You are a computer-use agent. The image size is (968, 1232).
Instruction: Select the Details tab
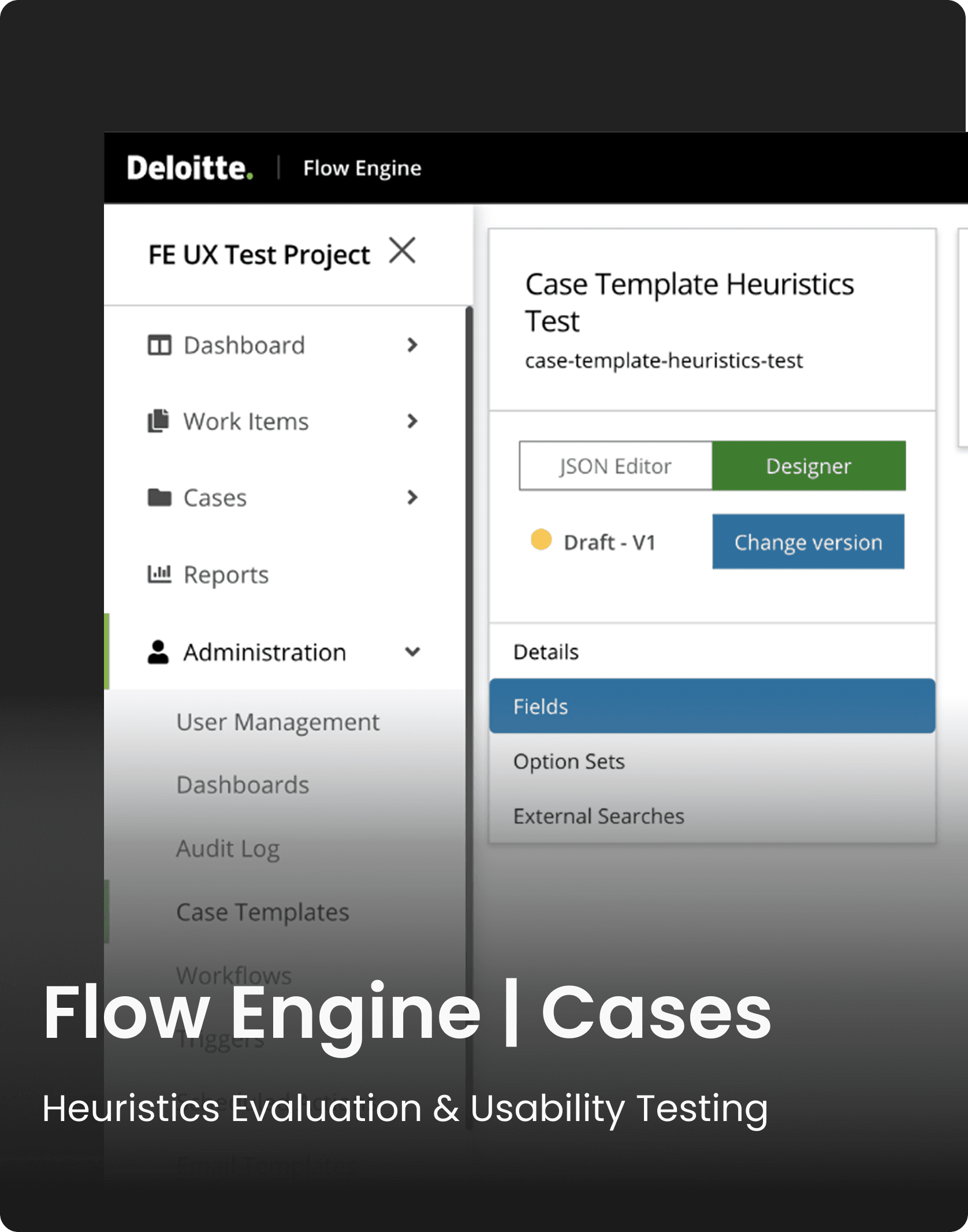[x=712, y=652]
